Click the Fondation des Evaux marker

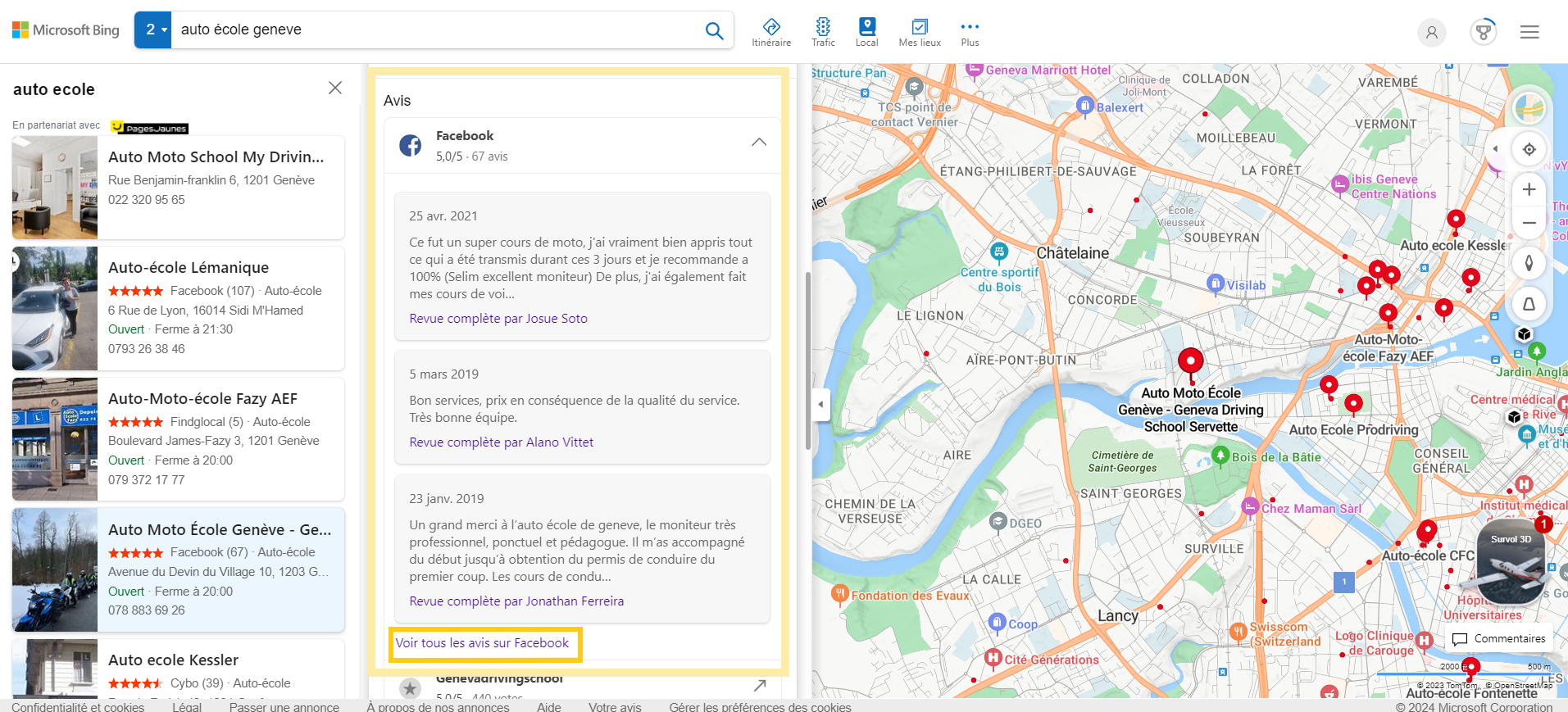839,593
